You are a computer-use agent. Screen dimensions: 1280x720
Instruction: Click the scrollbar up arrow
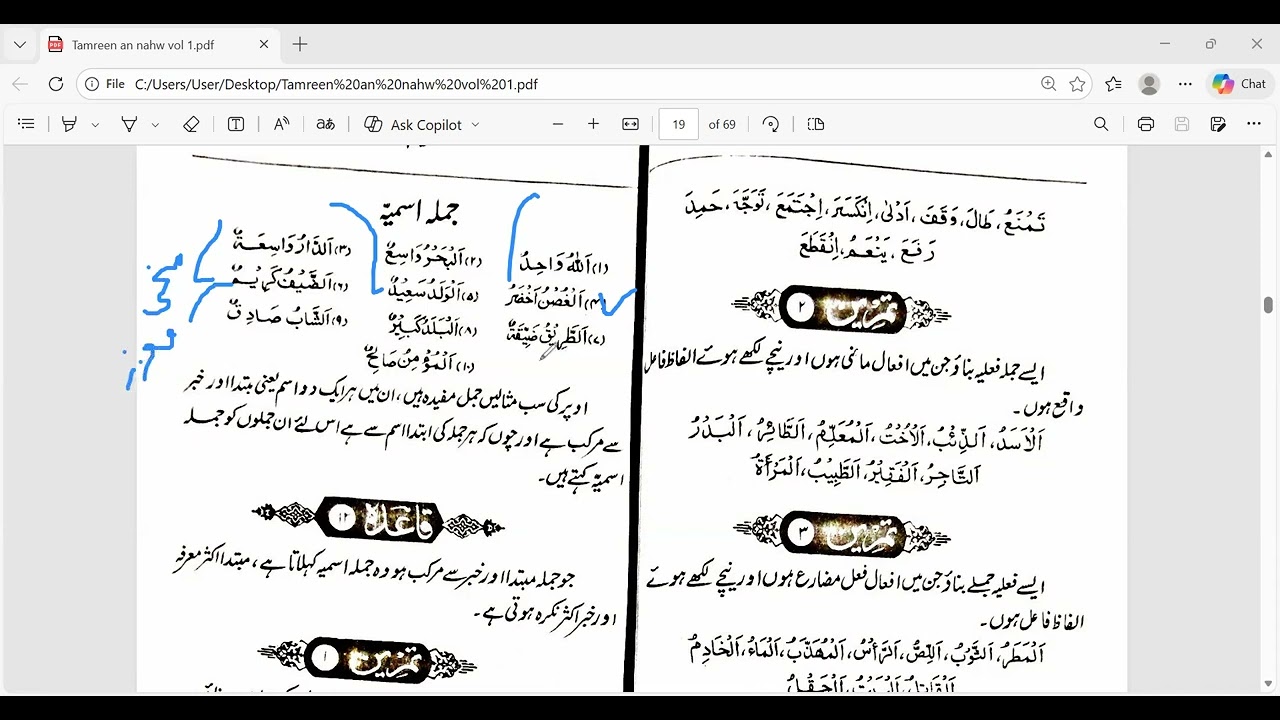(1268, 155)
